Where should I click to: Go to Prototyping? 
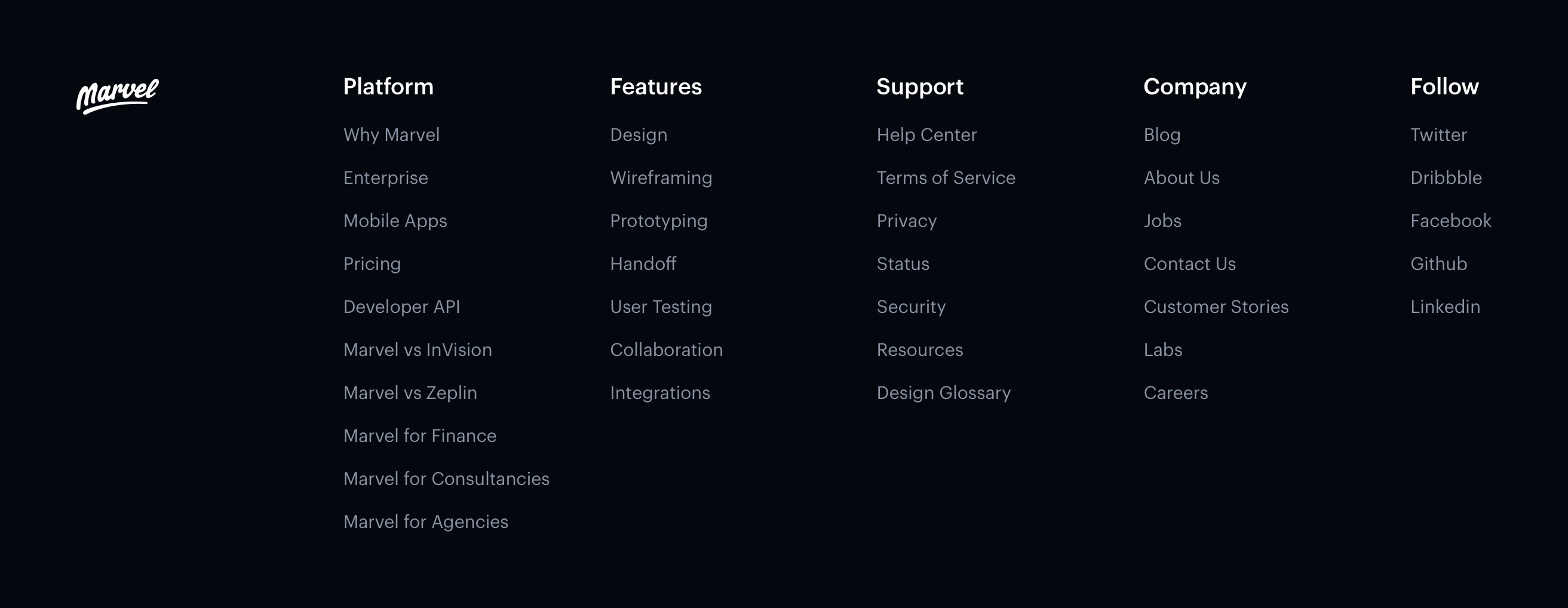pos(658,220)
